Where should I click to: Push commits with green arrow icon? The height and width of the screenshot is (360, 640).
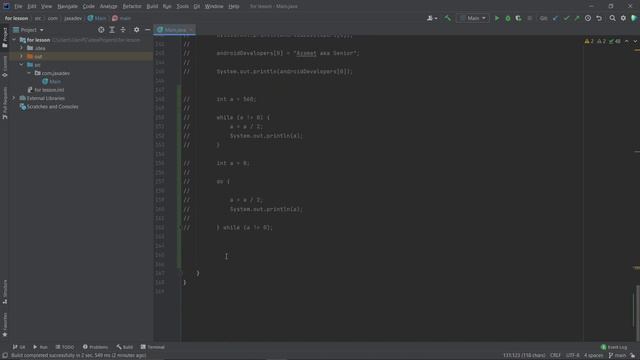click(577, 18)
